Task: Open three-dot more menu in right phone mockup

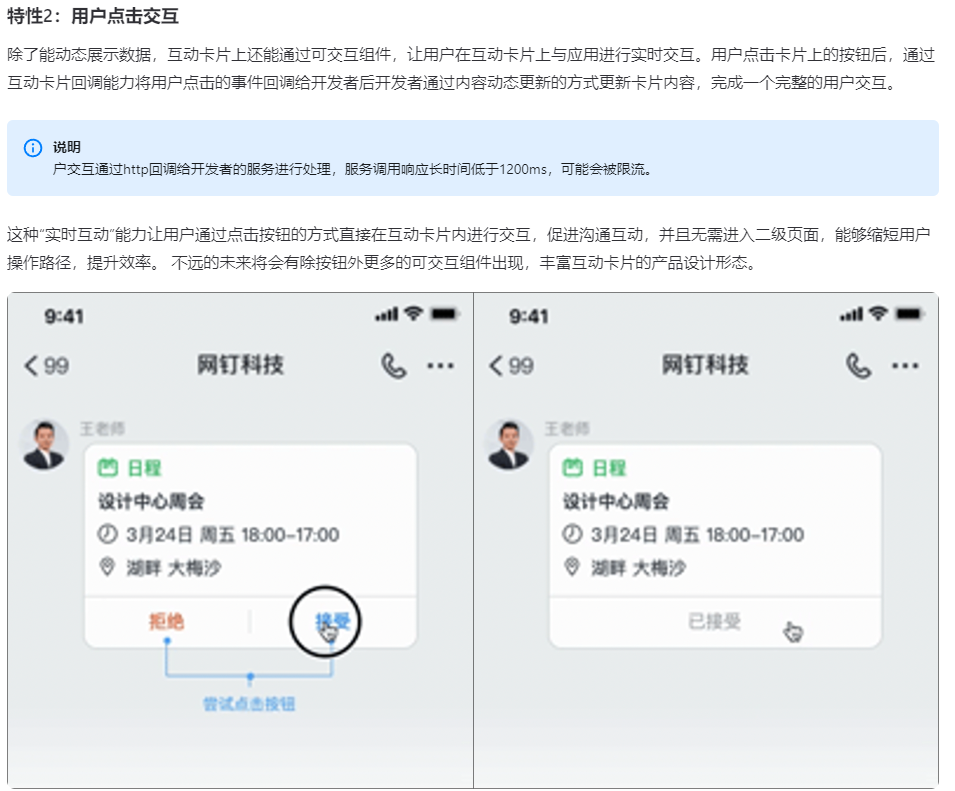Action: pos(905,365)
